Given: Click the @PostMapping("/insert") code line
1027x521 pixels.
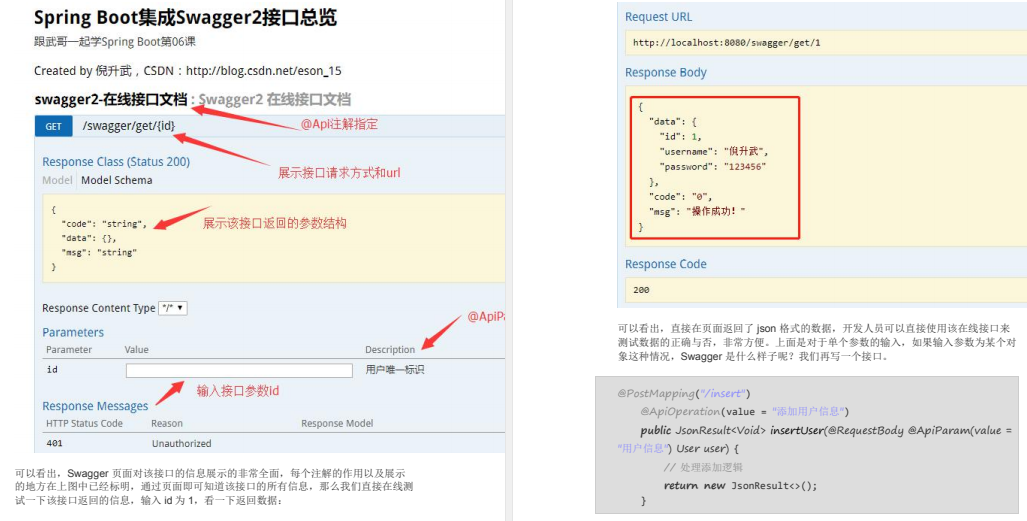Looking at the screenshot, I should 684,393.
